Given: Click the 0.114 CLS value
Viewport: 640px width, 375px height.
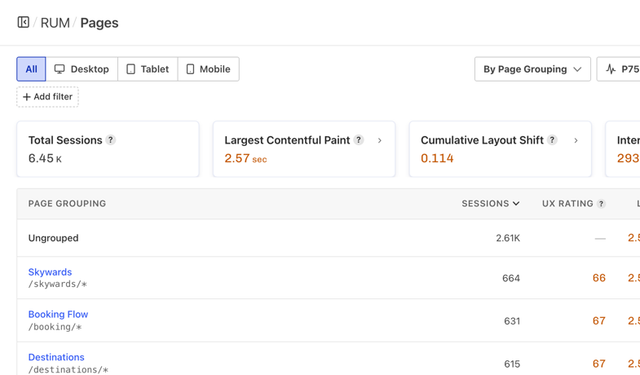Looking at the screenshot, I should coord(437,158).
